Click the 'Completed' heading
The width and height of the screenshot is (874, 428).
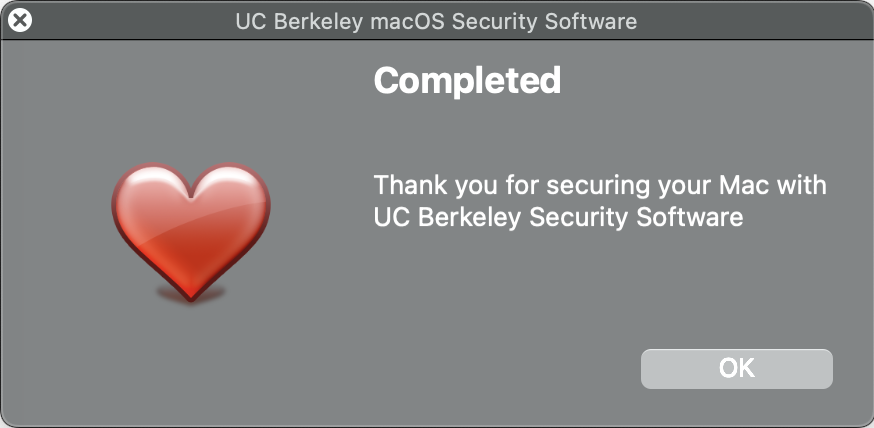[467, 81]
